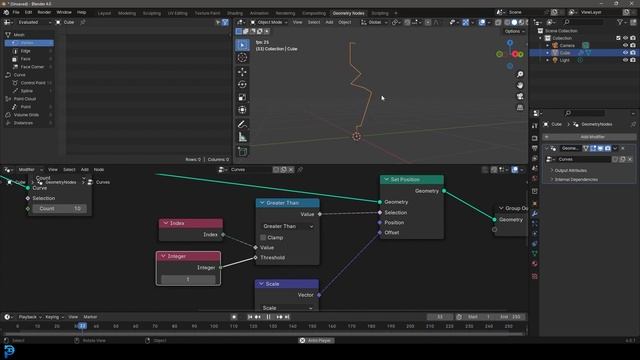Click the viewport pan hand icon
The height and width of the screenshot is (360, 640).
click(x=520, y=85)
